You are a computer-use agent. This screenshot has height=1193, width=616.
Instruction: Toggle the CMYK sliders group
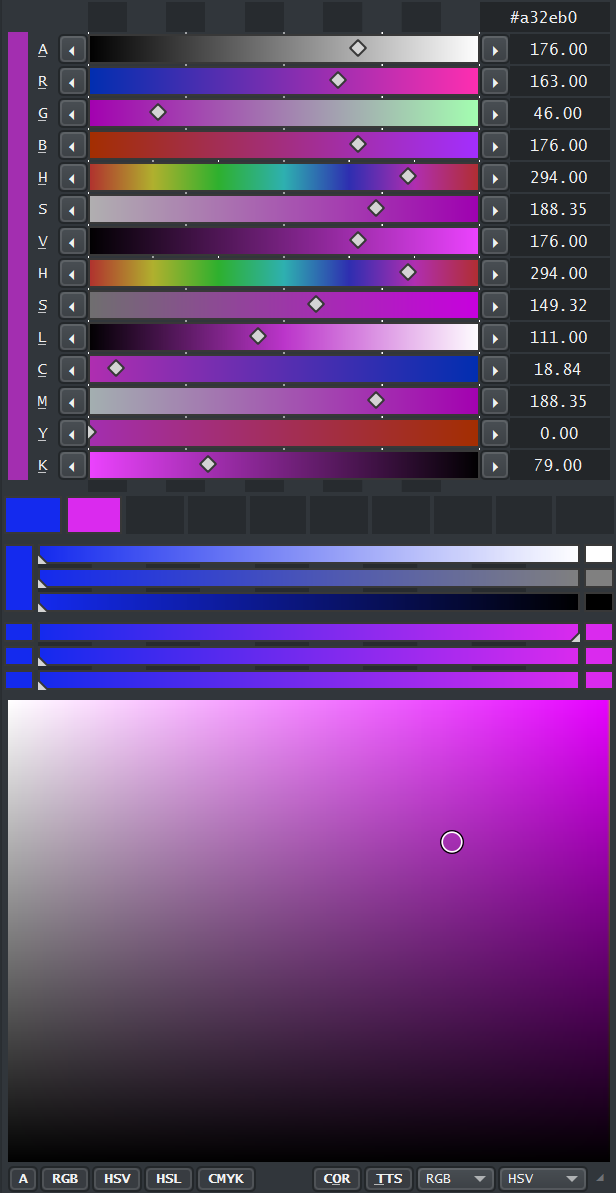pos(226,1179)
